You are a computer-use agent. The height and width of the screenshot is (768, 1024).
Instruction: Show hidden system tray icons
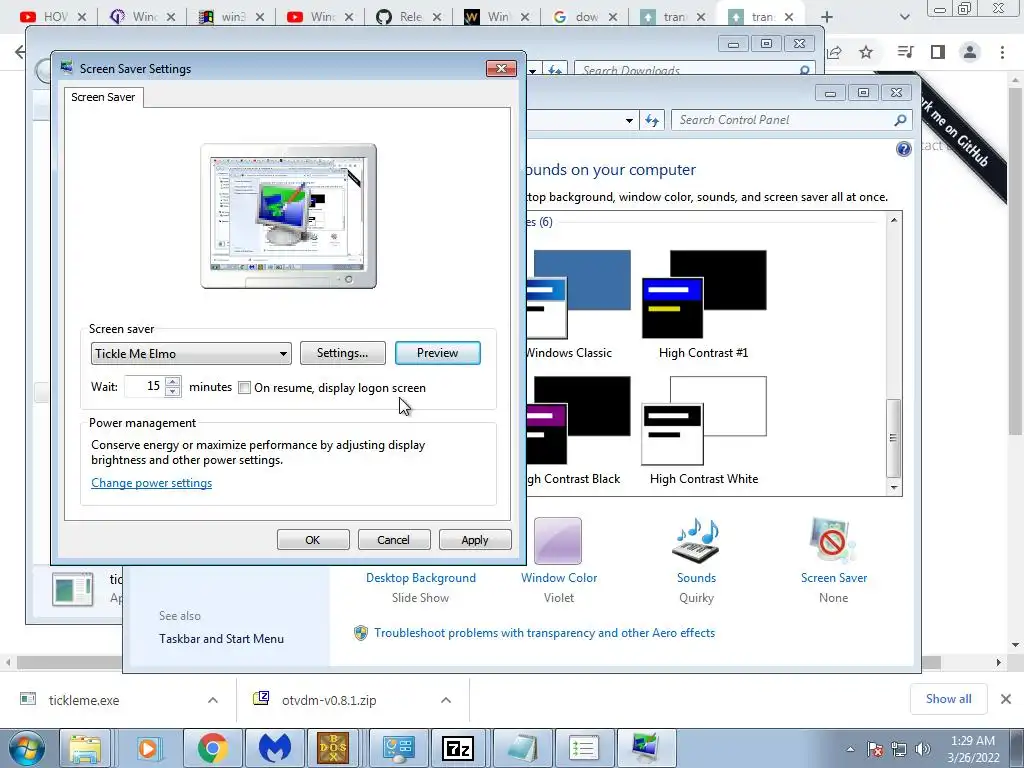[x=850, y=749]
